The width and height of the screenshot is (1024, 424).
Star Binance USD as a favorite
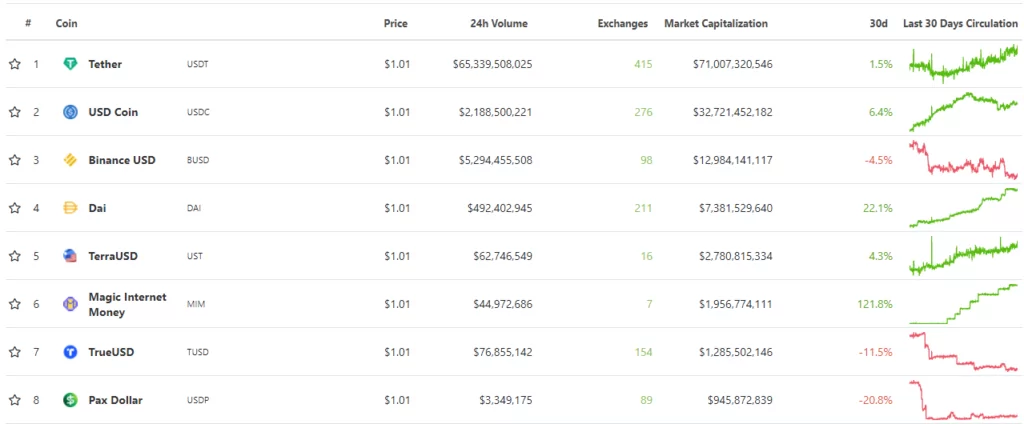pyautogui.click(x=15, y=160)
